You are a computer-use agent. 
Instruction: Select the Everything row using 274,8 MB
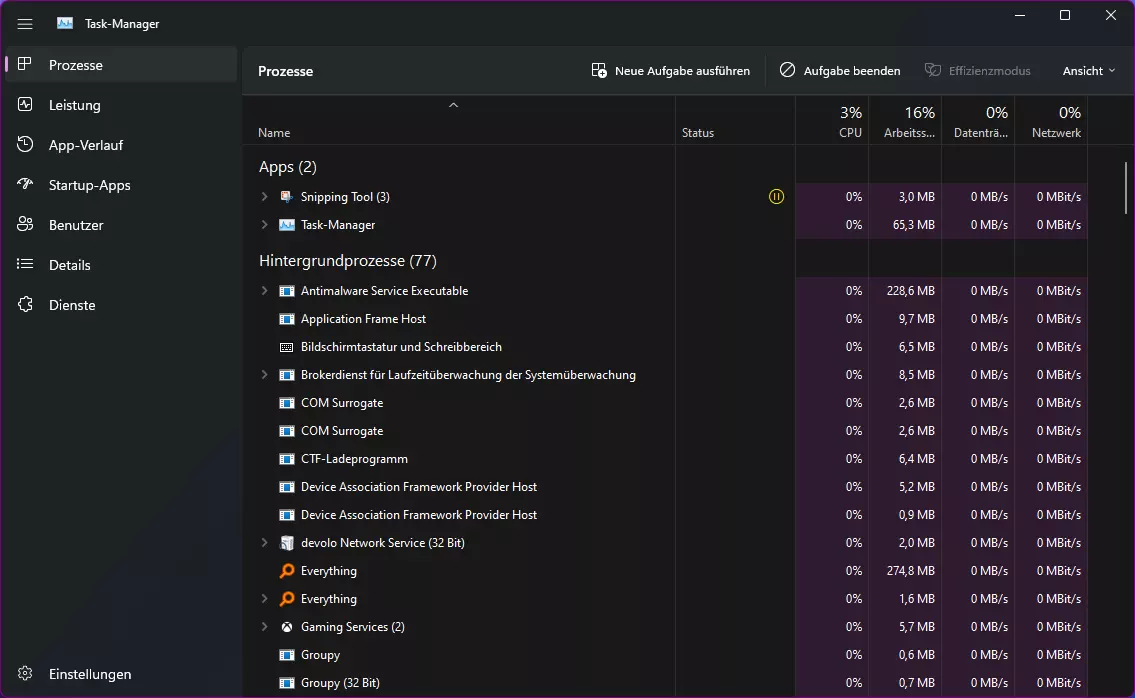click(x=665, y=571)
